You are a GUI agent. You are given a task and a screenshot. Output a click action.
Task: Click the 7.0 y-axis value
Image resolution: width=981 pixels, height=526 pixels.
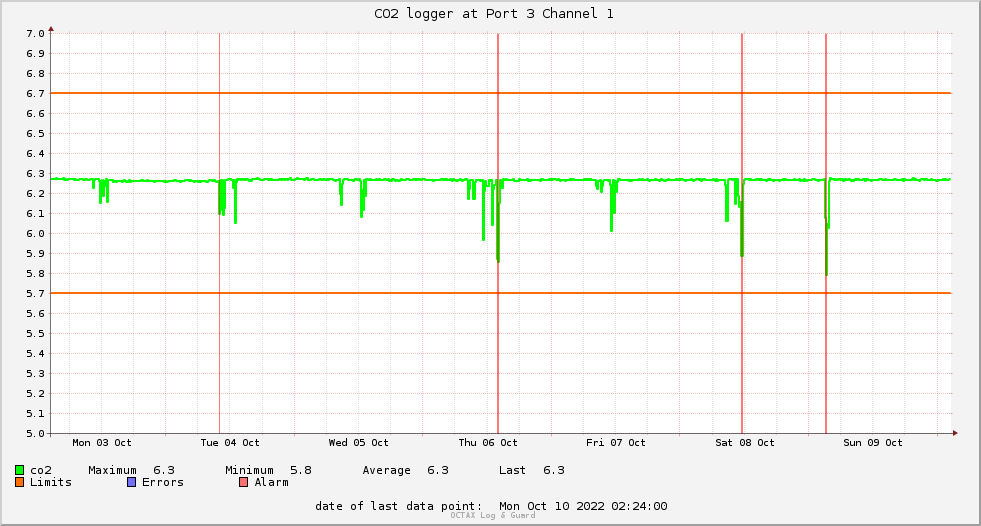(35, 34)
